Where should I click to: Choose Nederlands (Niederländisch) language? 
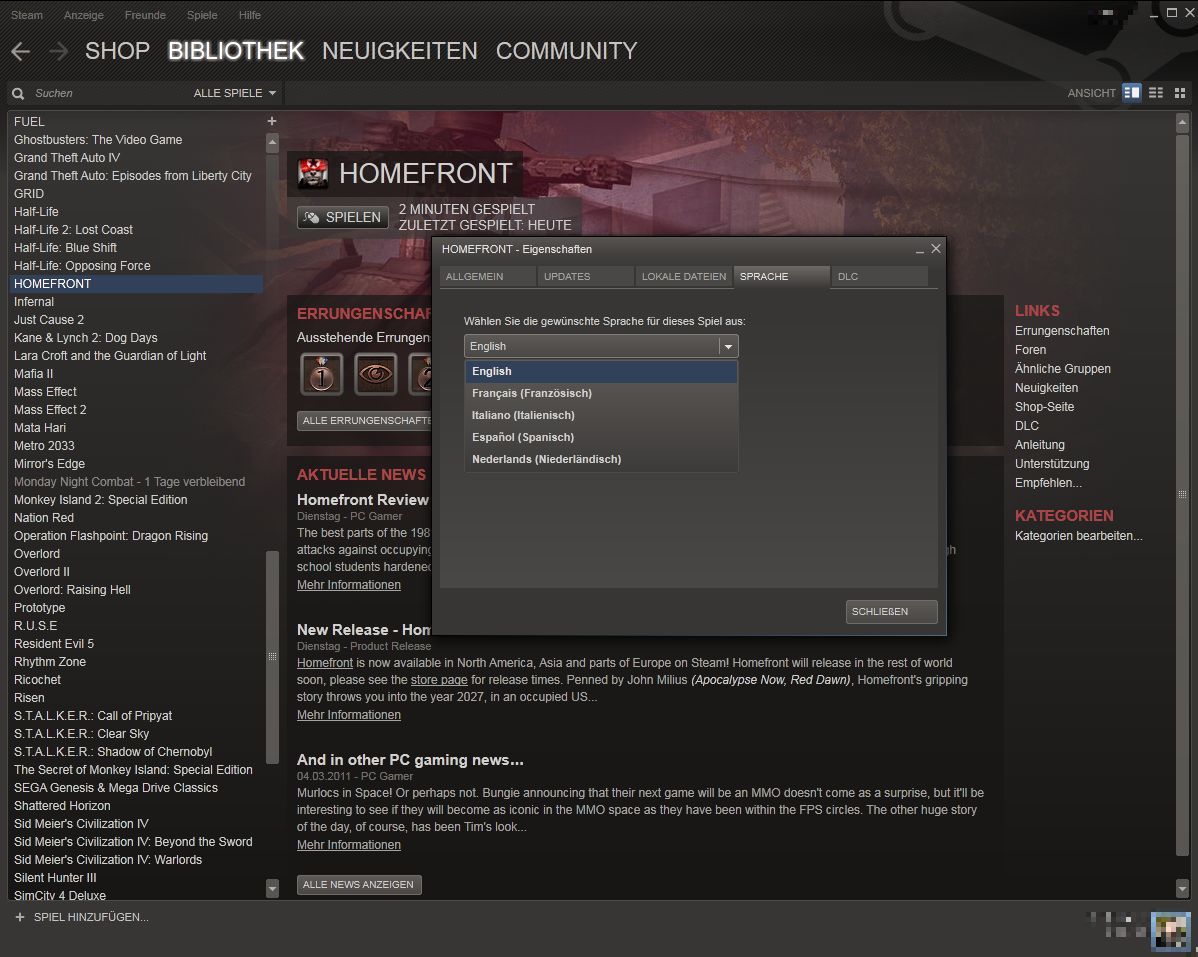[x=601, y=459]
